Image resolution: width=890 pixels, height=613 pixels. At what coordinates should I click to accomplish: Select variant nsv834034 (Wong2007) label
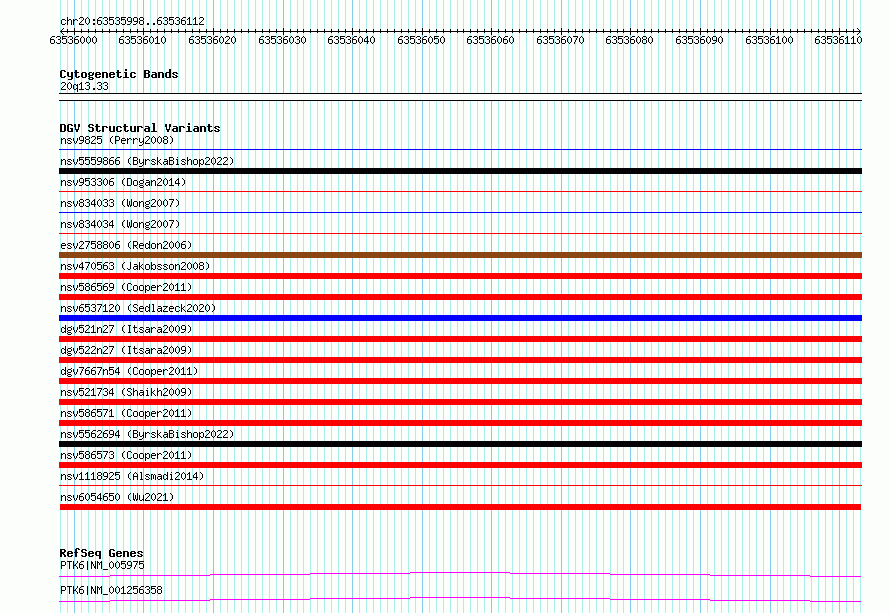pyautogui.click(x=120, y=224)
